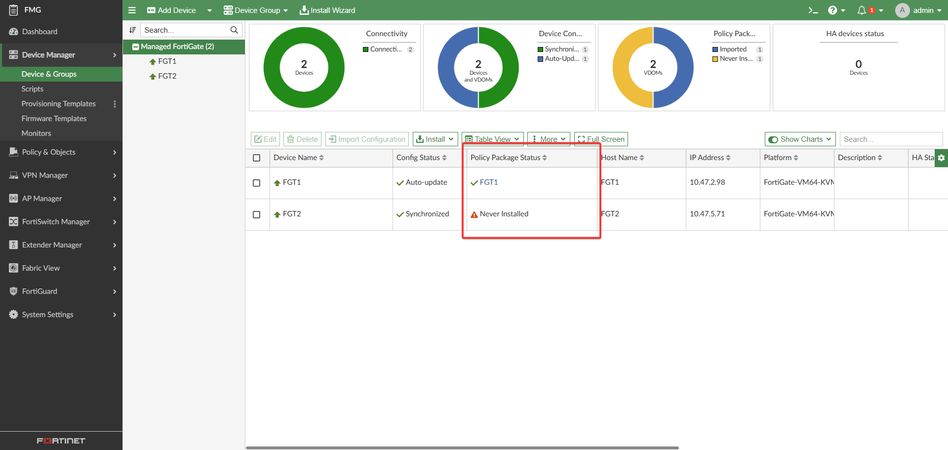Click the Dashboard icon in sidebar
The width and height of the screenshot is (948, 450).
click(x=13, y=32)
